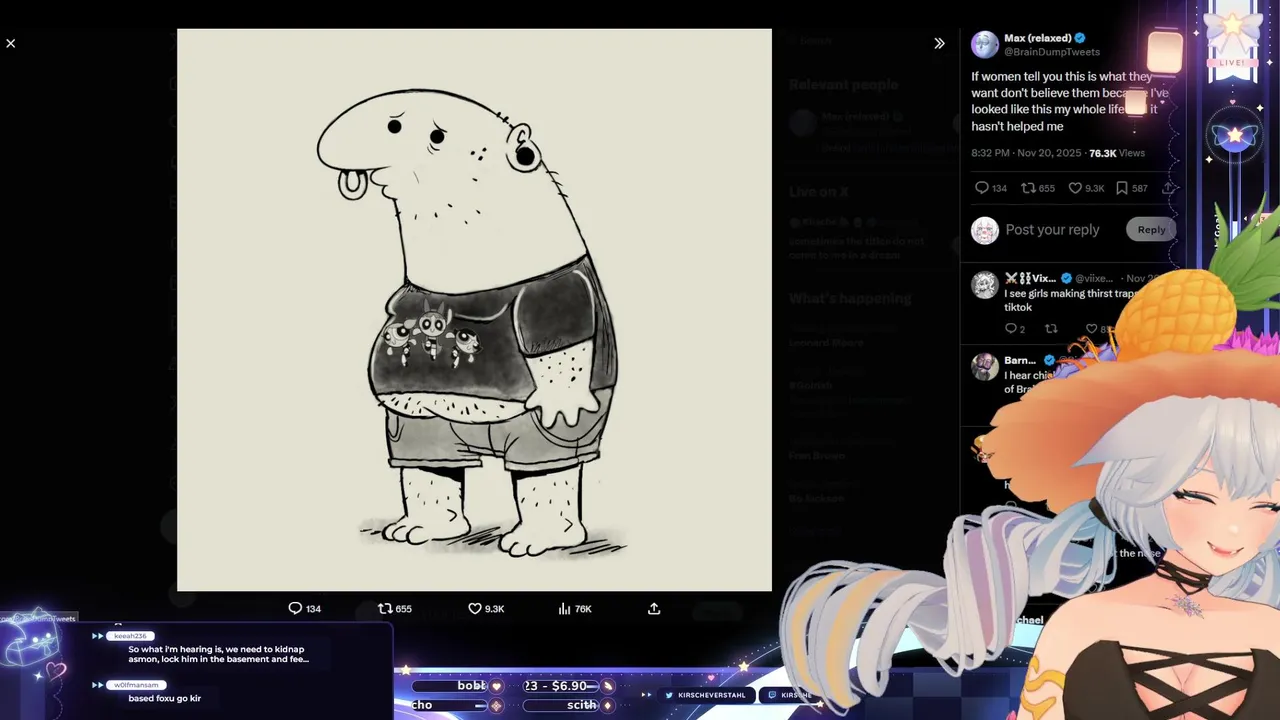This screenshot has width=1280, height=720.
Task: Click the gray Reply button
Action: pyautogui.click(x=1151, y=230)
